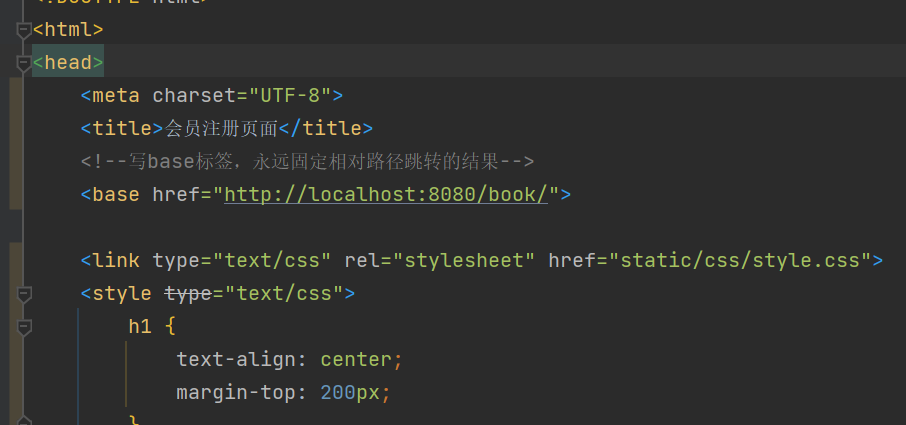Viewport: 906px width, 425px height.
Task: Click the meta charset attribute
Action: click(194, 95)
